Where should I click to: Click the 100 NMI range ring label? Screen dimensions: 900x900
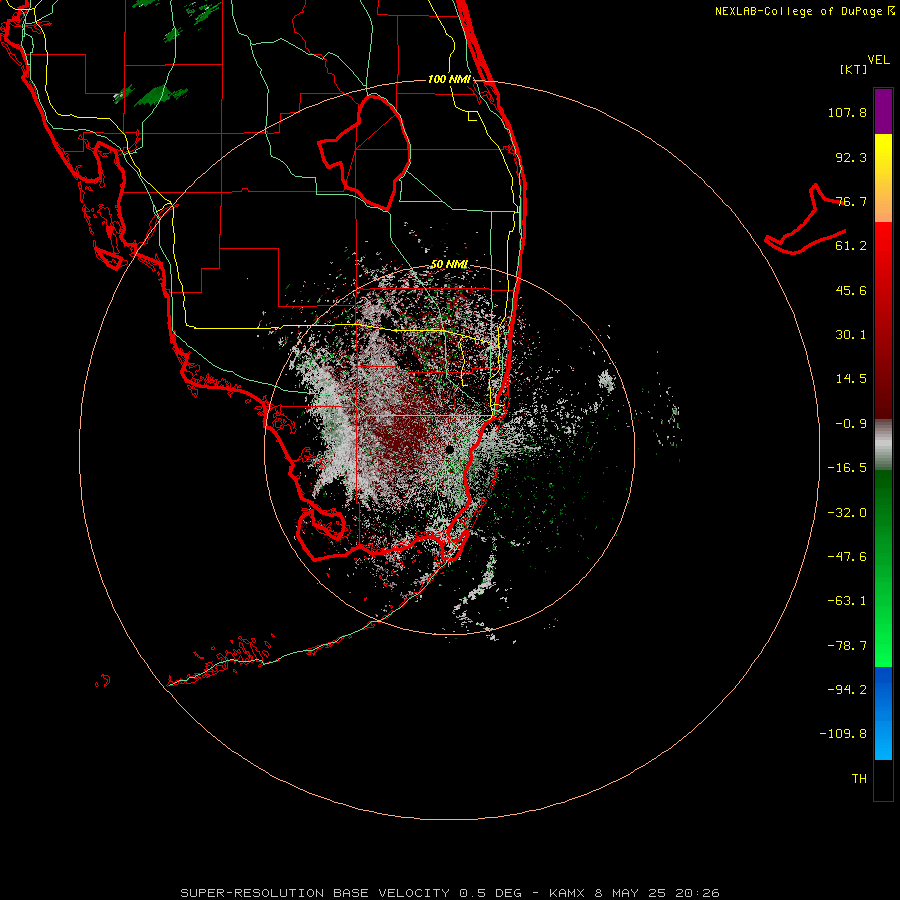click(x=449, y=79)
